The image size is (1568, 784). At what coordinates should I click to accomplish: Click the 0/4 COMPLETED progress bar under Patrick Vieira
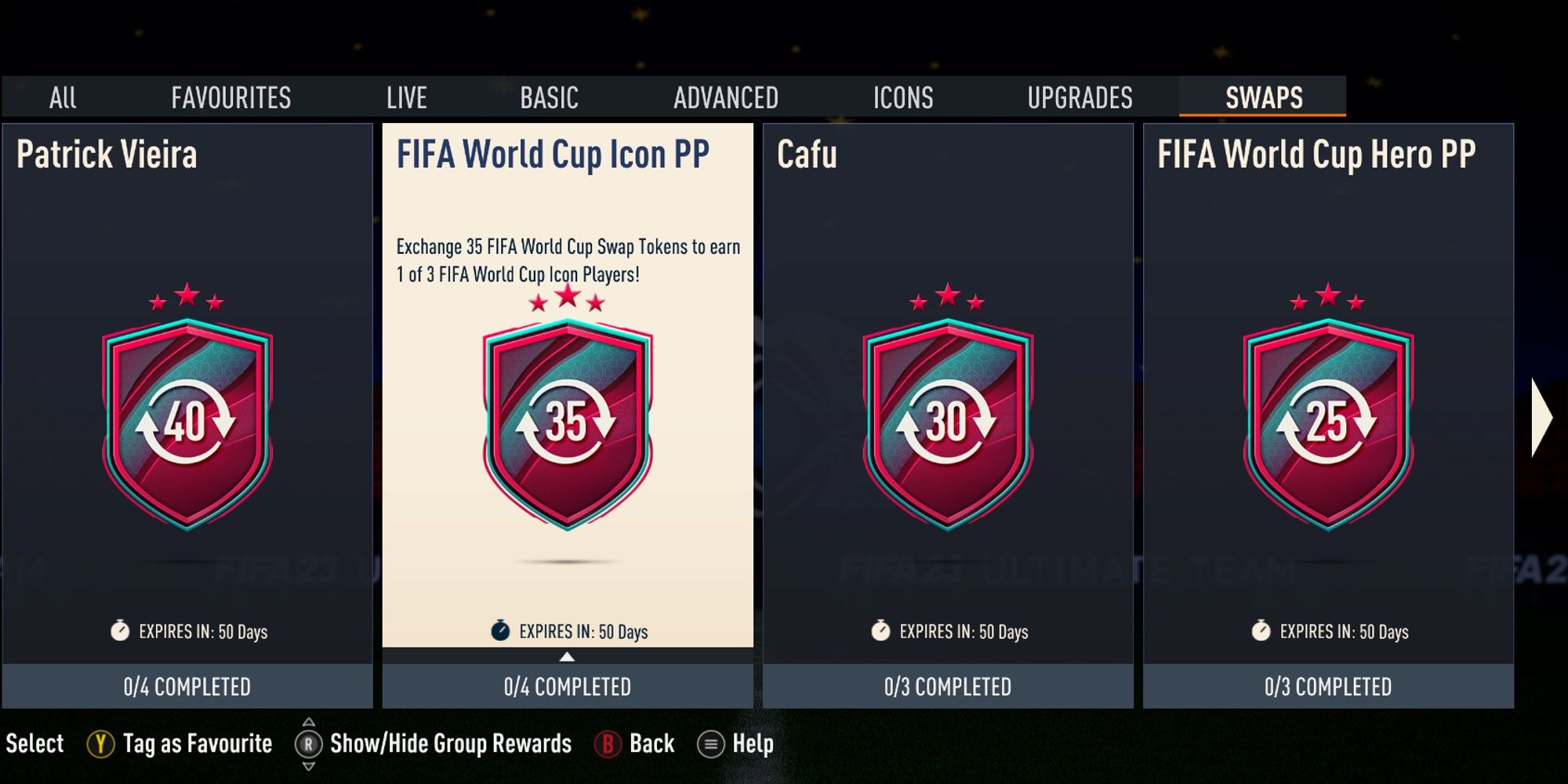pos(187,687)
